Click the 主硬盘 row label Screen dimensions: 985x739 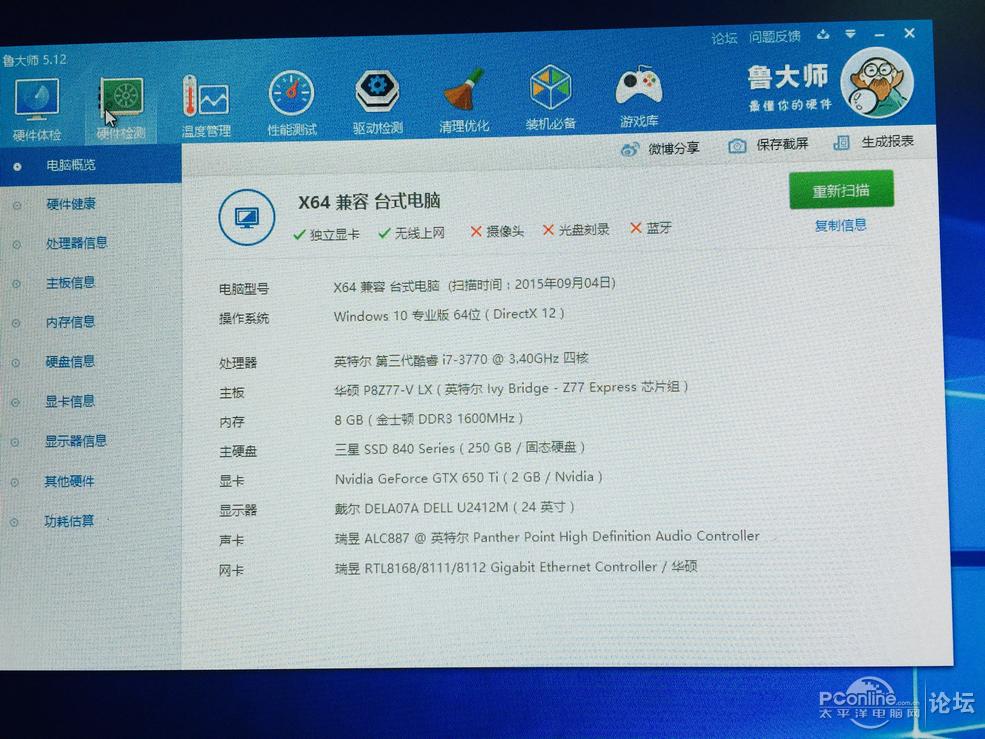(238, 451)
